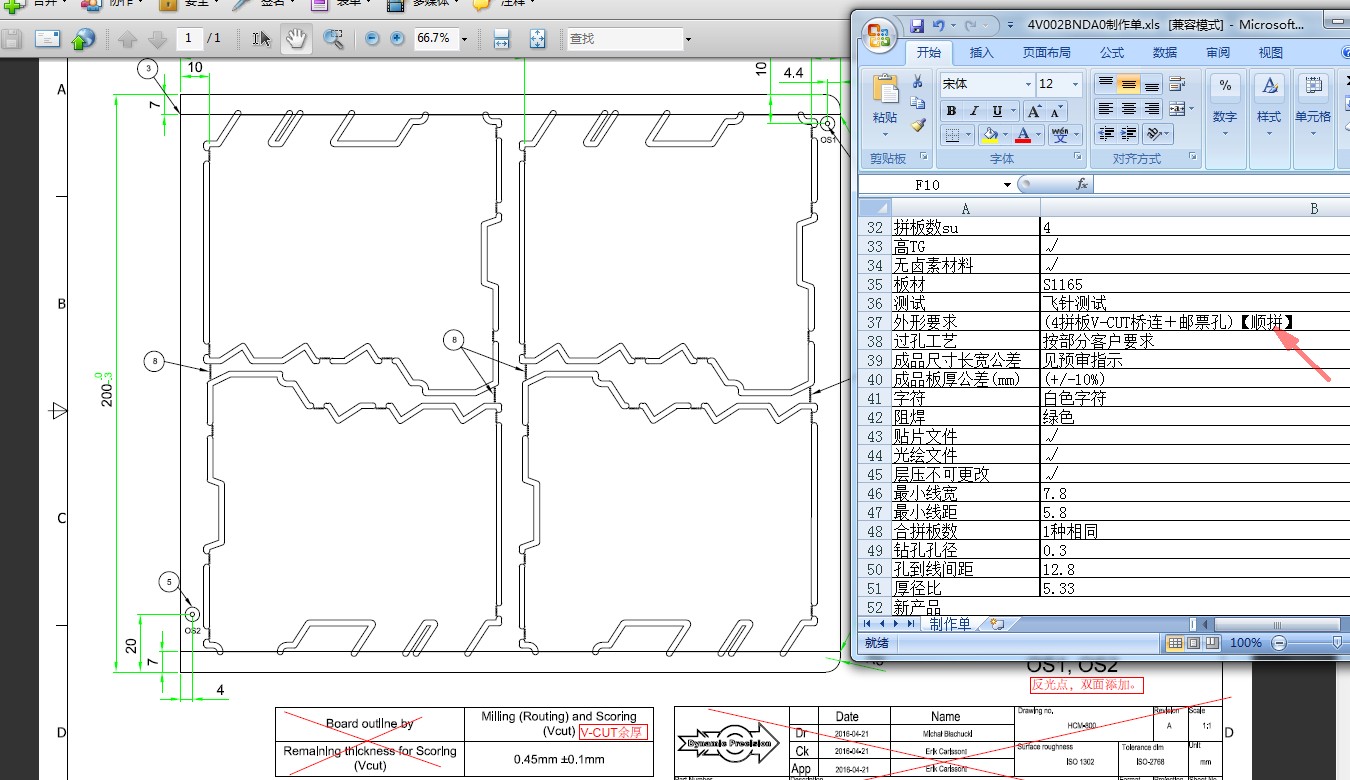Switch to 视图 ribbon tab
The image size is (1350, 780).
coord(1270,53)
